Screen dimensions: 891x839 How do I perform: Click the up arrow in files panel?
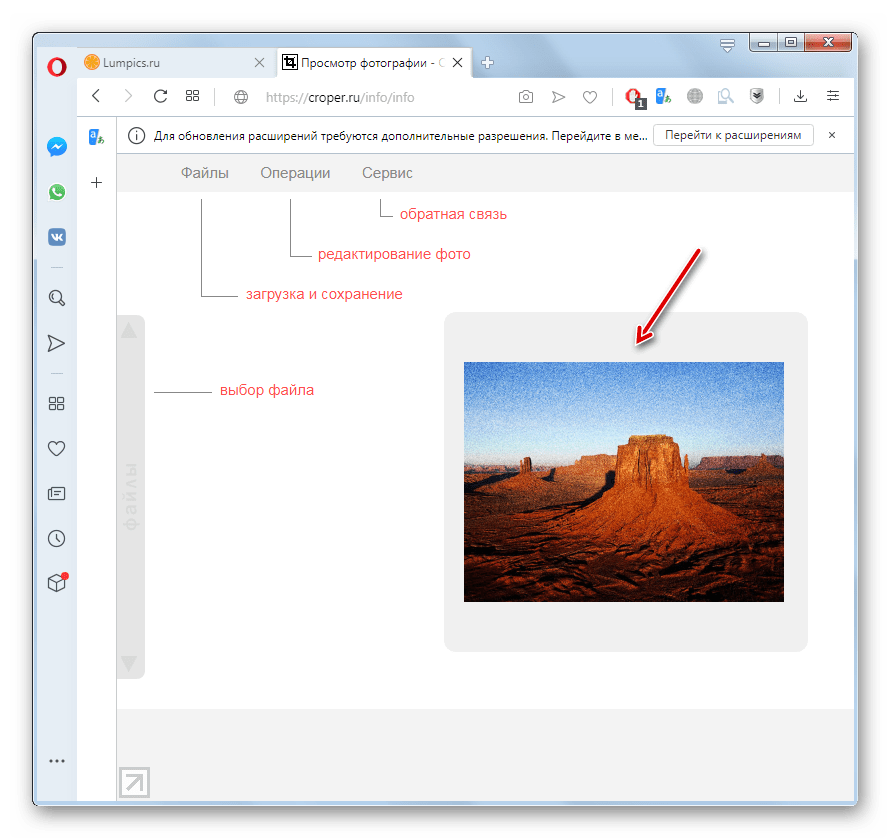(129, 330)
